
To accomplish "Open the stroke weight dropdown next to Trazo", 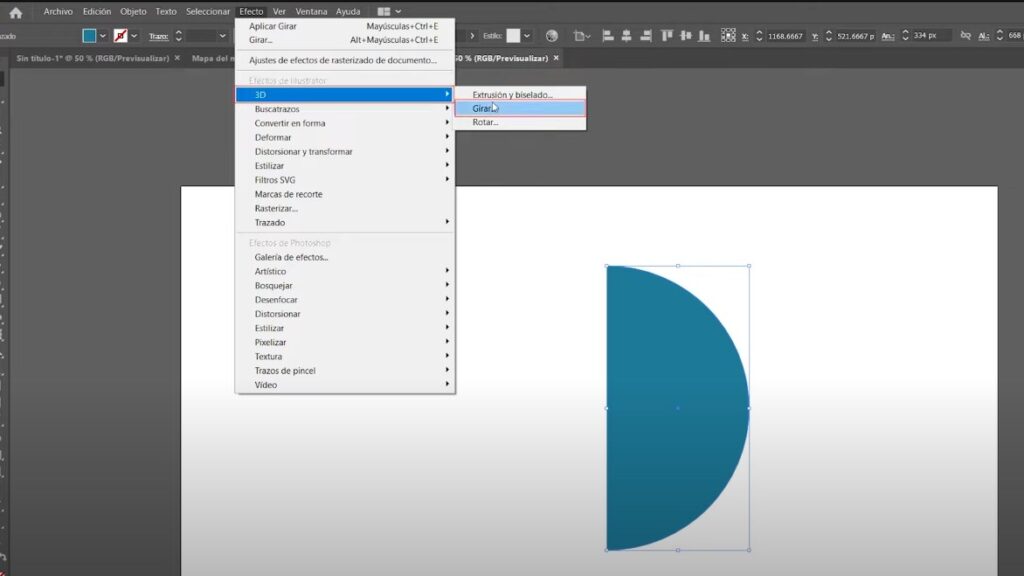I will (223, 35).
